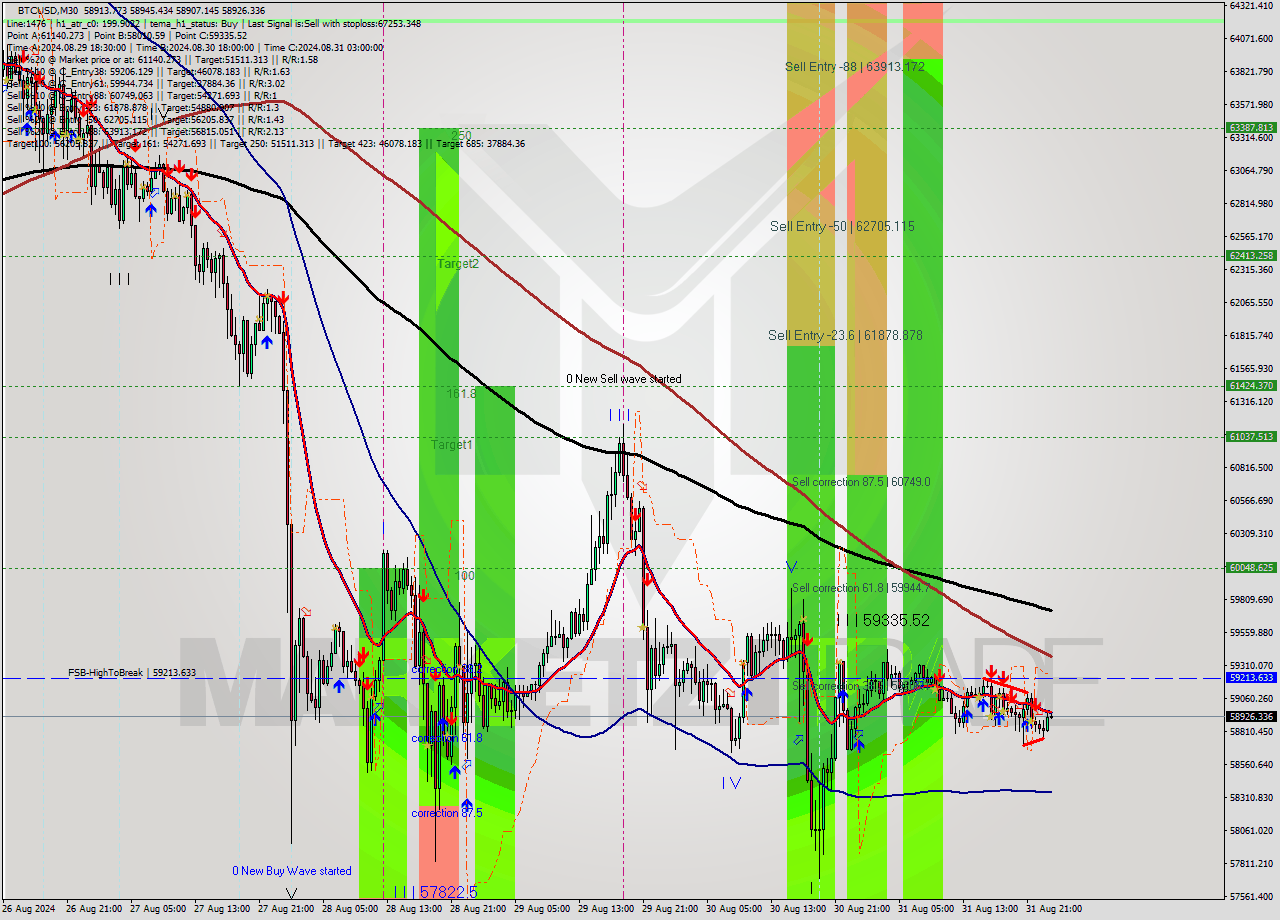Click the 64071.000 price axis value
The height and width of the screenshot is (920, 1280).
click(x=1250, y=39)
